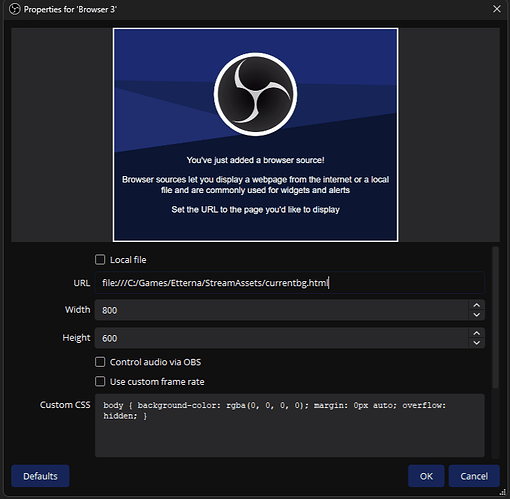Click into the Height field showing 600
Viewport: 510px width, 499px height.
(x=282, y=338)
